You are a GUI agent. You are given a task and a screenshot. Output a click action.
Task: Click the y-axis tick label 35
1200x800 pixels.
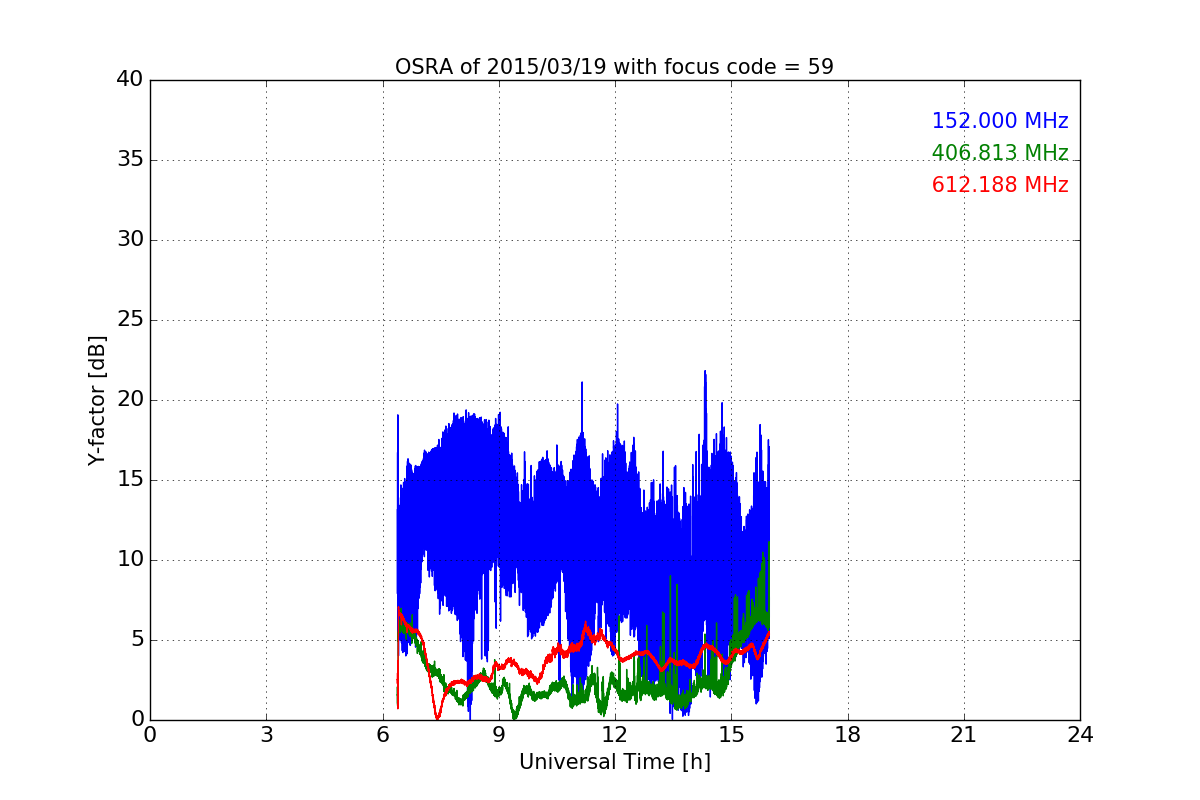(x=130, y=160)
